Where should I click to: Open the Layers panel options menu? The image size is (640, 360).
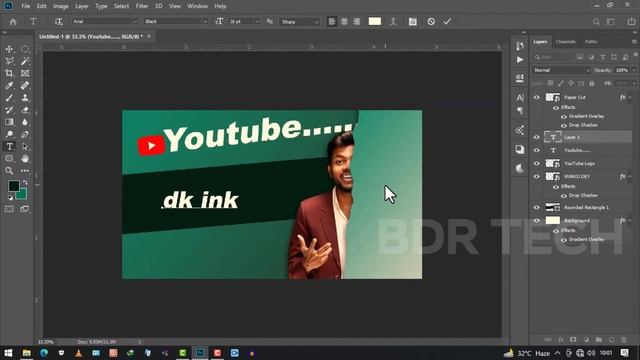pos(634,42)
